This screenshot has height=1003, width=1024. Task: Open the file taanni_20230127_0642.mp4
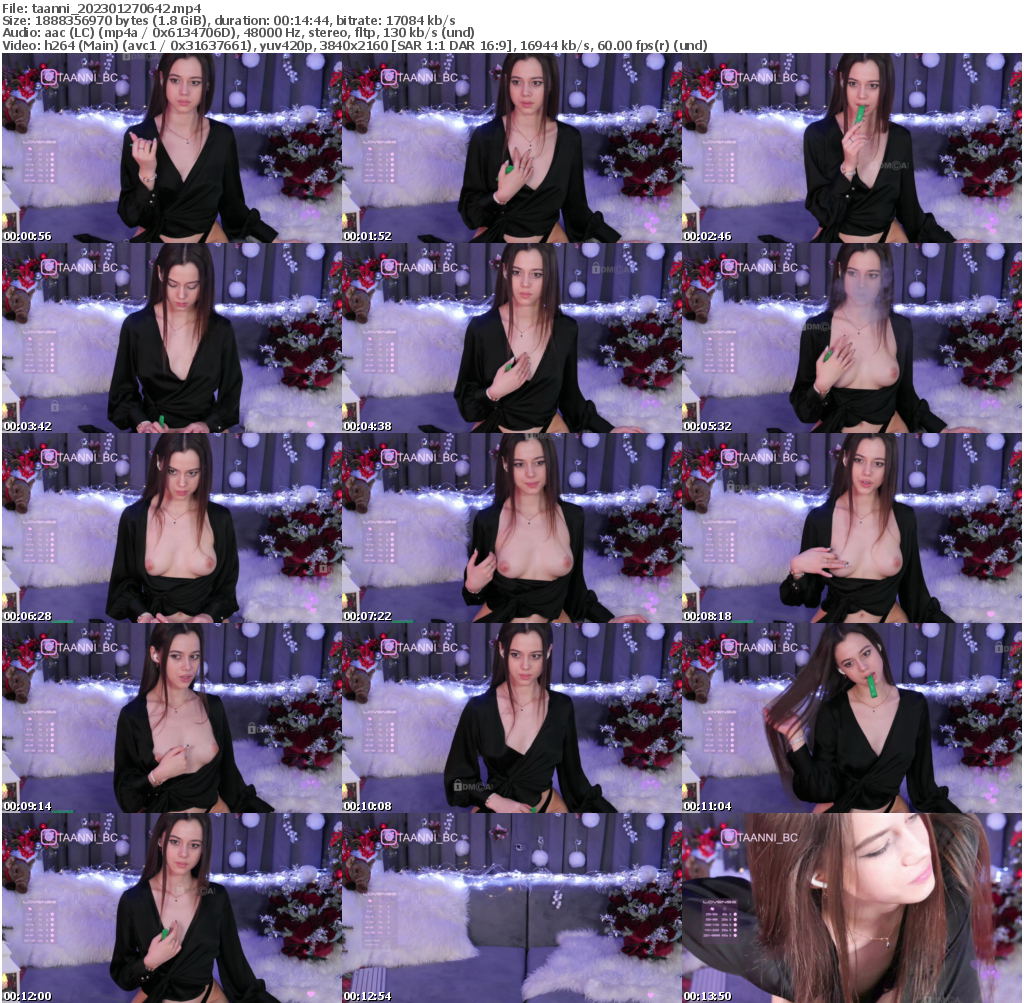pyautogui.click(x=120, y=6)
